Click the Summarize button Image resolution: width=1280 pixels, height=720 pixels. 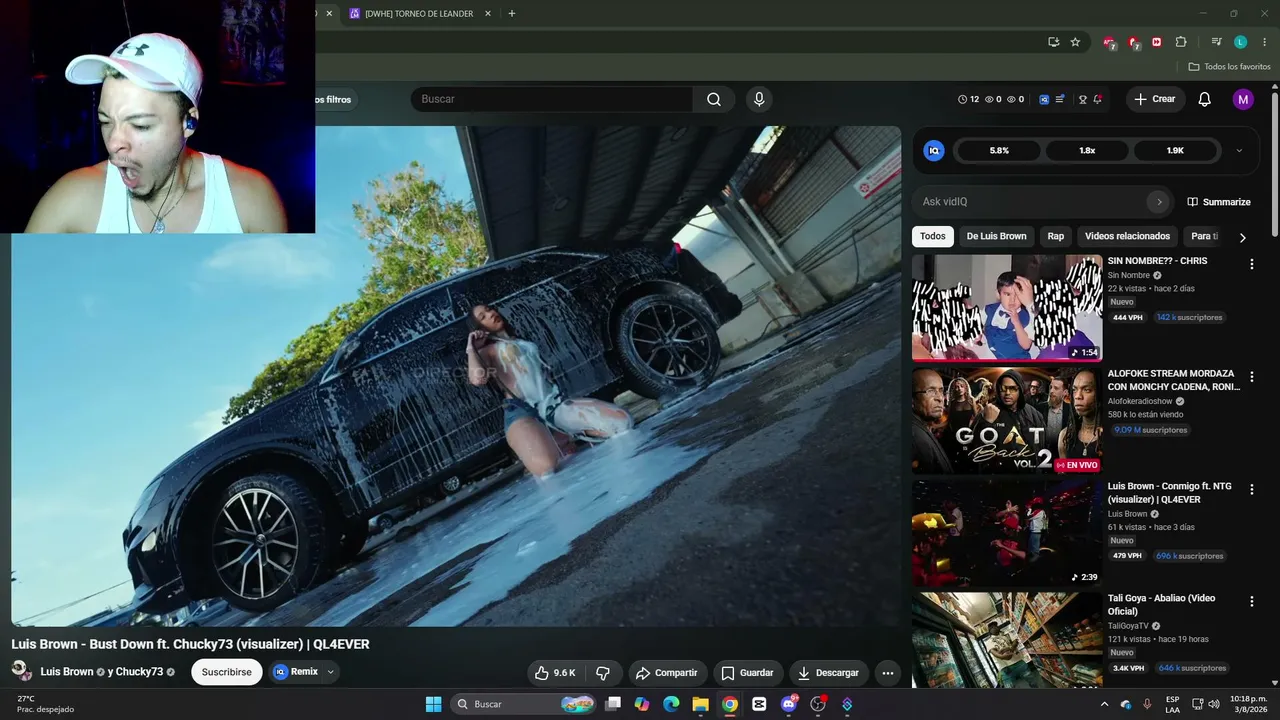[x=1219, y=202]
